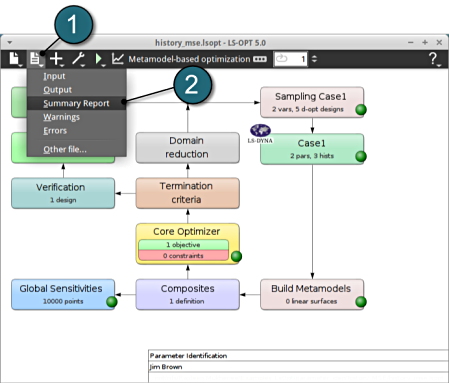
Task: Open the Composites box
Action: [187, 295]
